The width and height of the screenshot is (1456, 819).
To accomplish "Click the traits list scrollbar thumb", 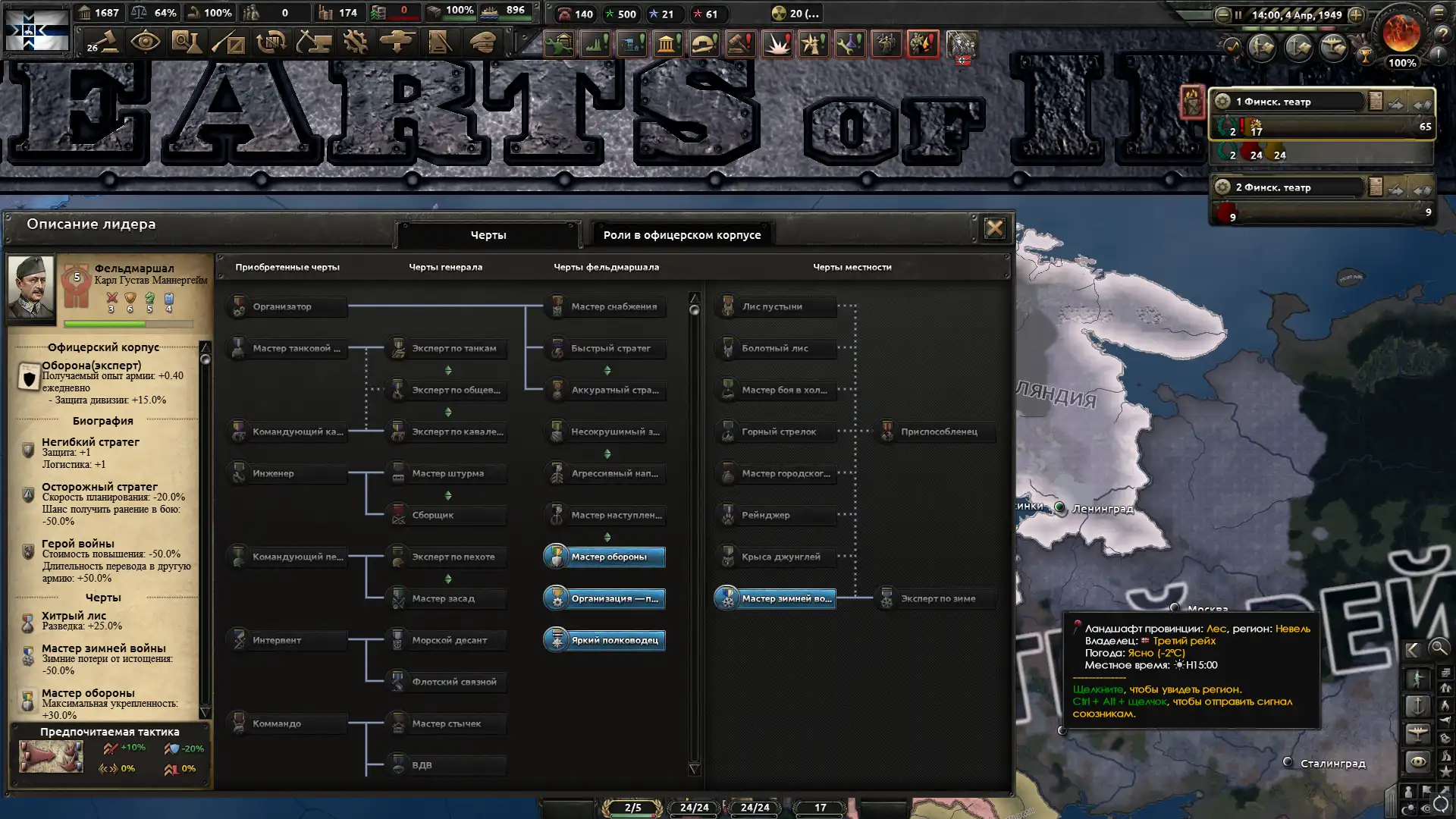I will pyautogui.click(x=694, y=309).
